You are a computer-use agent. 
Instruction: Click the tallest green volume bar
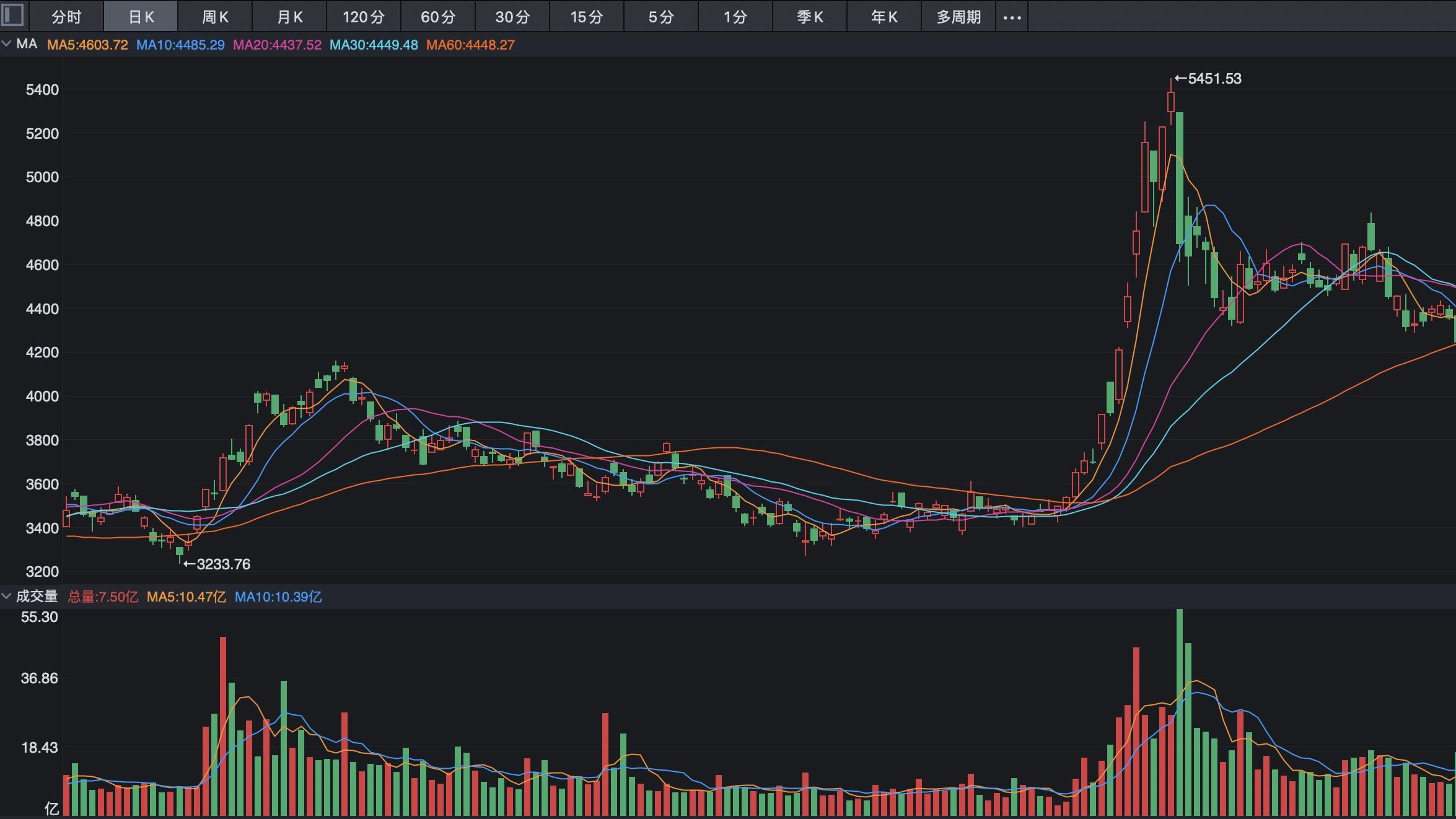1180,712
